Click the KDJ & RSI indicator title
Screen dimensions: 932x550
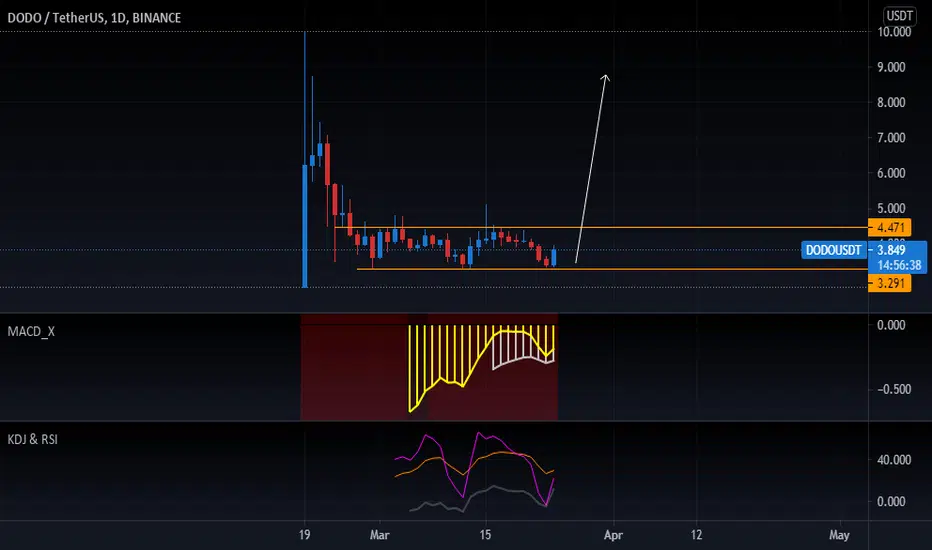(33, 439)
